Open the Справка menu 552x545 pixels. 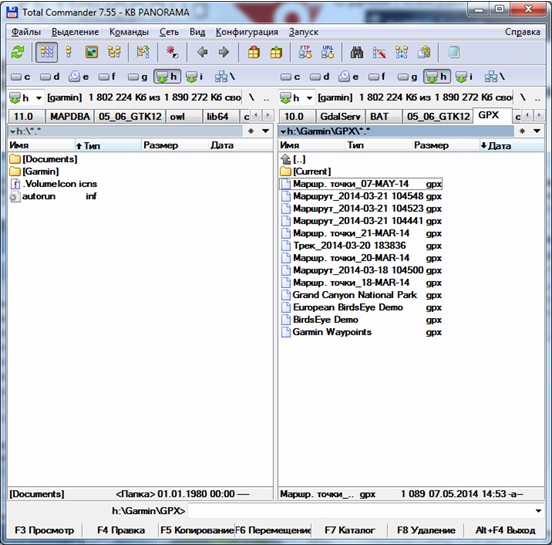coord(522,32)
